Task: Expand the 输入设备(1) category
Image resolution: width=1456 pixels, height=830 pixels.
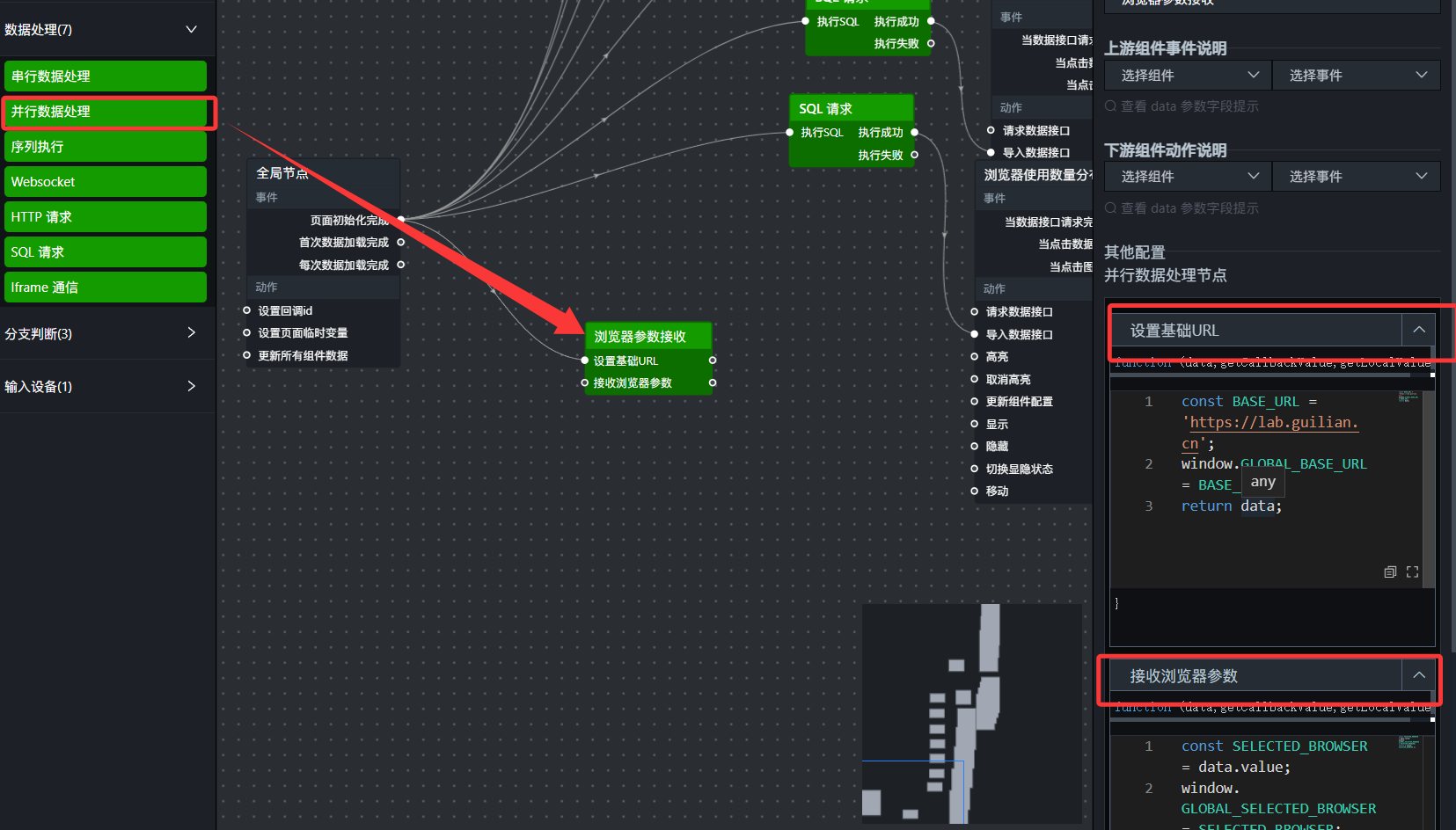Action: [x=191, y=387]
